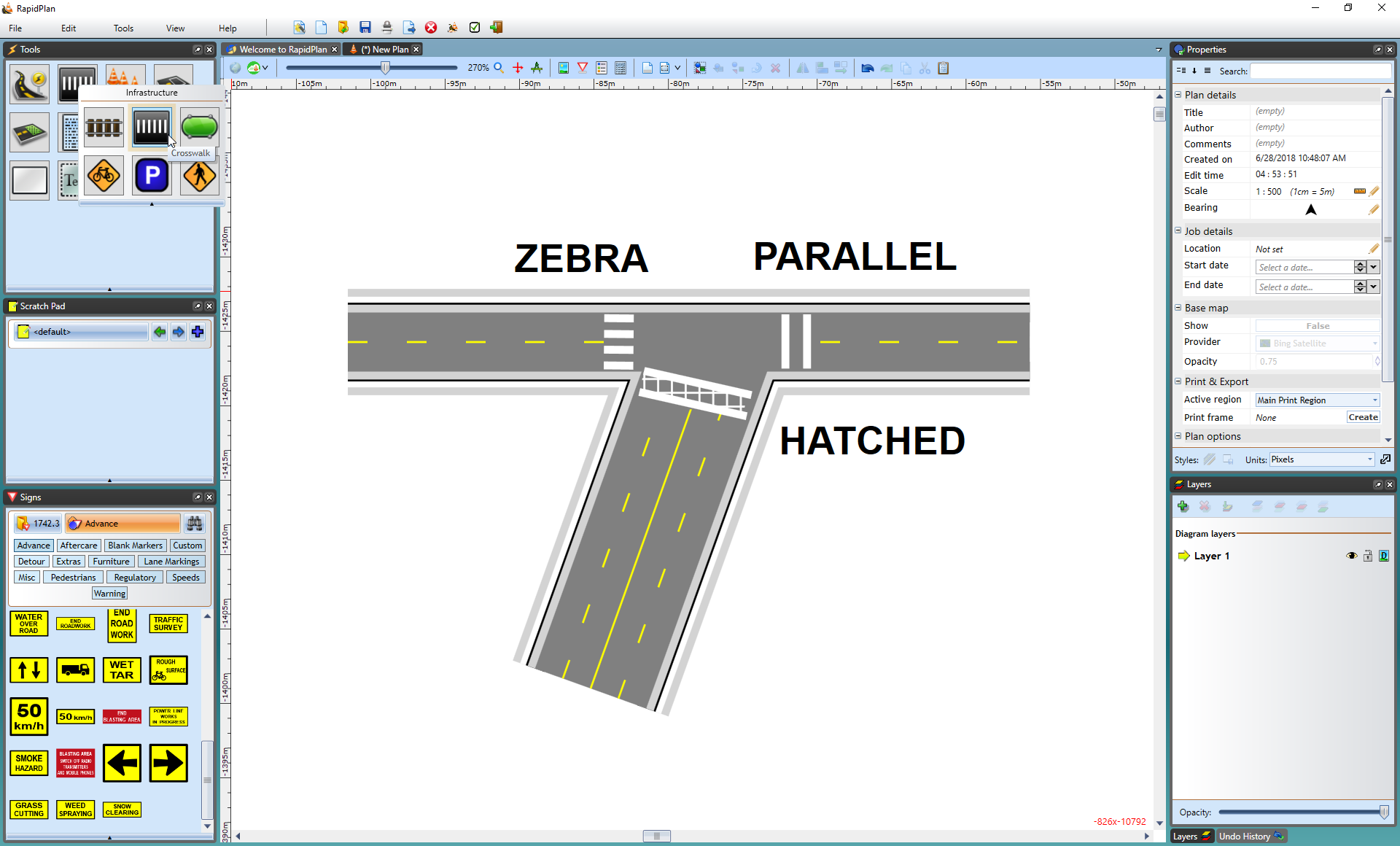Pick the blue Parking sign tool
The height and width of the screenshot is (846, 1400).
[152, 176]
